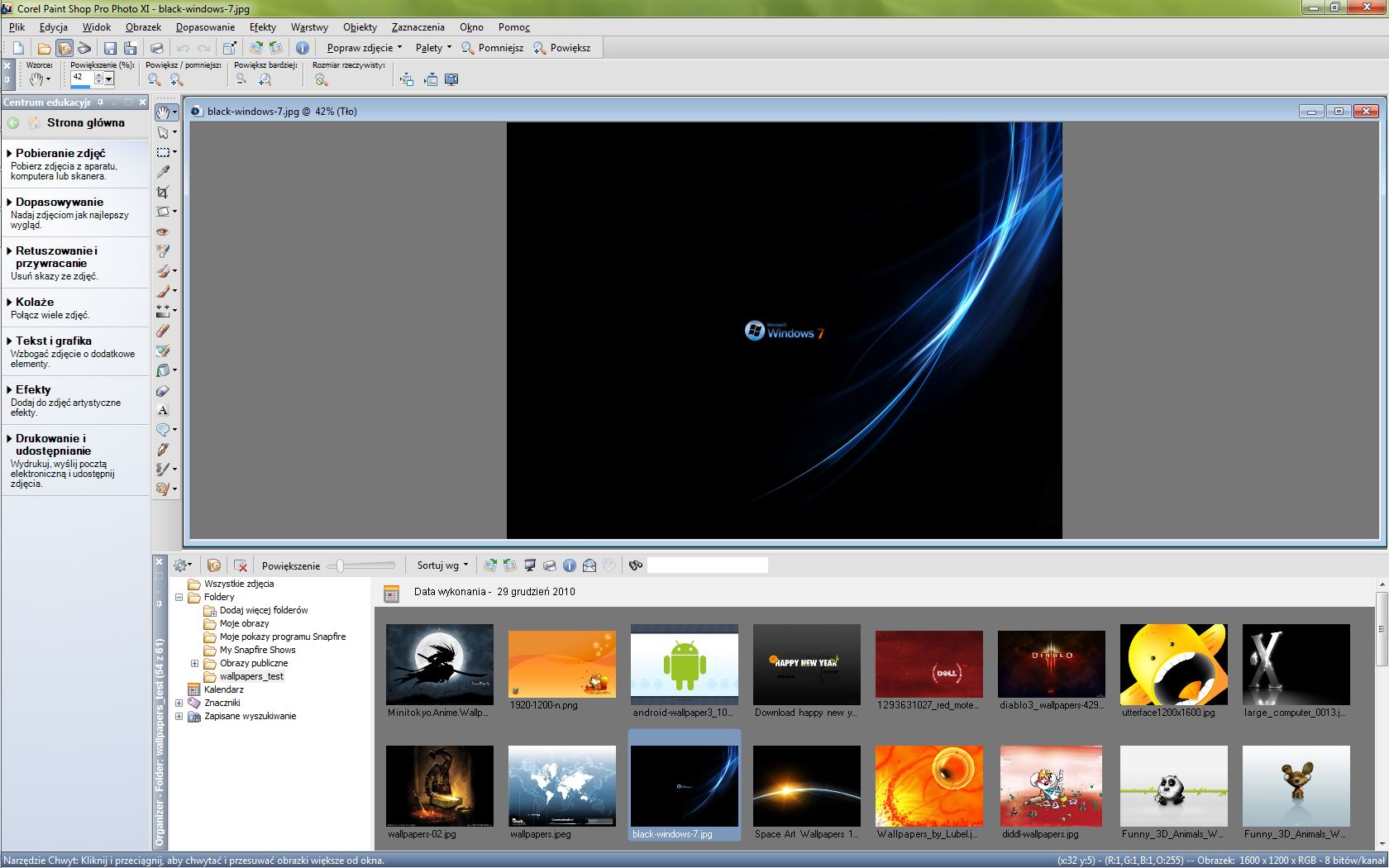
Task: Click the calendar icon beside Data wykonania
Action: pos(392,593)
